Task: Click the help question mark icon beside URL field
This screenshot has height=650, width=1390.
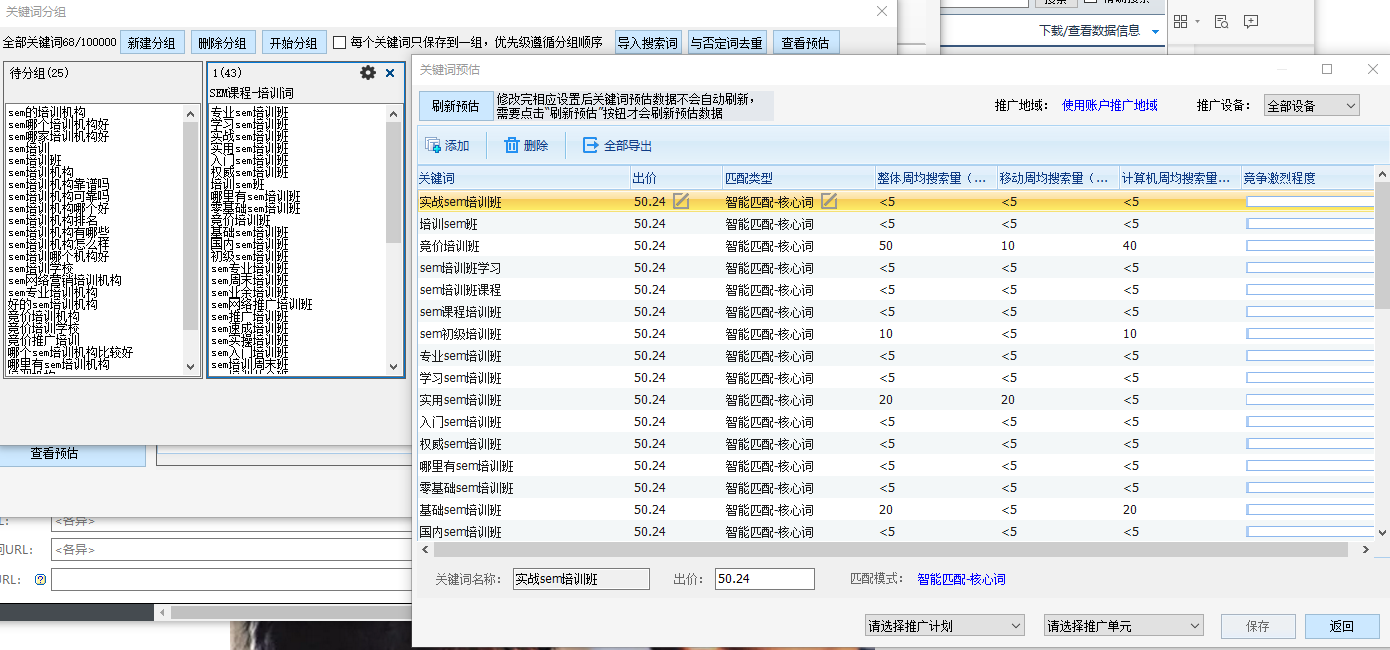Action: [40, 579]
